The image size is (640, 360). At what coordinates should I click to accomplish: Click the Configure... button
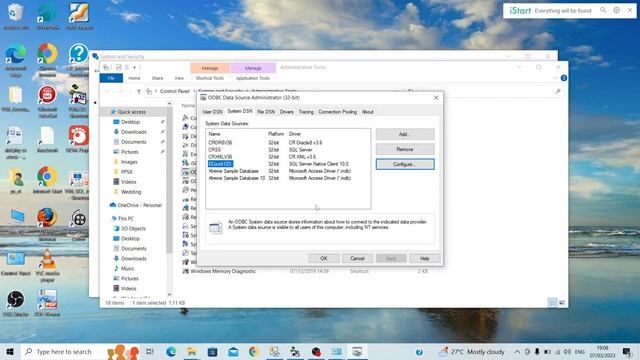coord(405,164)
